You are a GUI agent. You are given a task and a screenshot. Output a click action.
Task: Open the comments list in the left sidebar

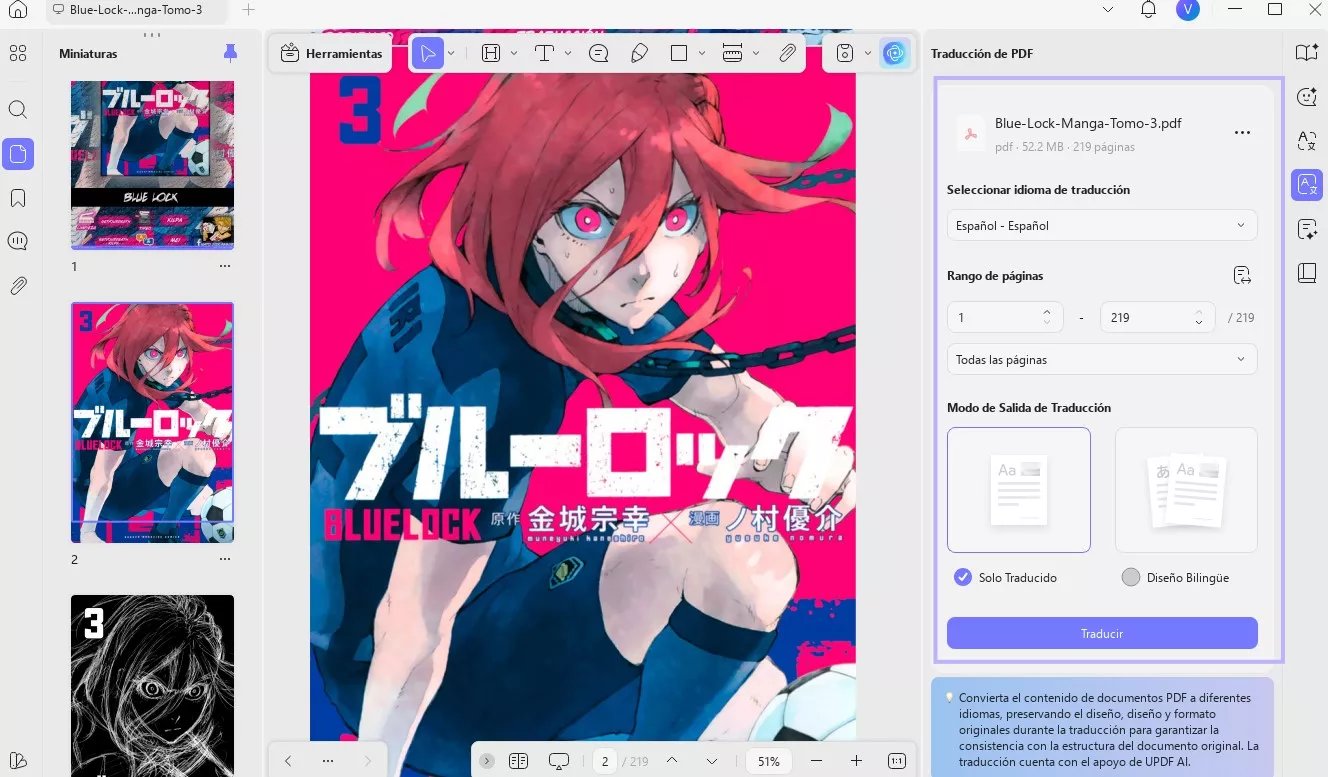click(18, 241)
